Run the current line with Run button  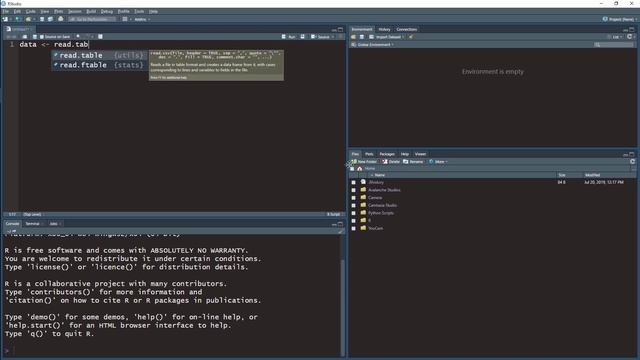point(289,37)
